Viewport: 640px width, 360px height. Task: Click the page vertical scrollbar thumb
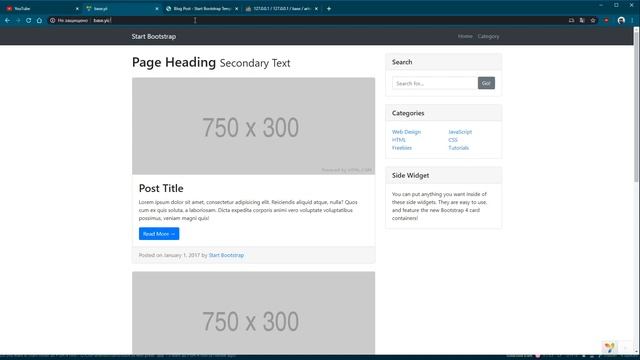[x=636, y=106]
